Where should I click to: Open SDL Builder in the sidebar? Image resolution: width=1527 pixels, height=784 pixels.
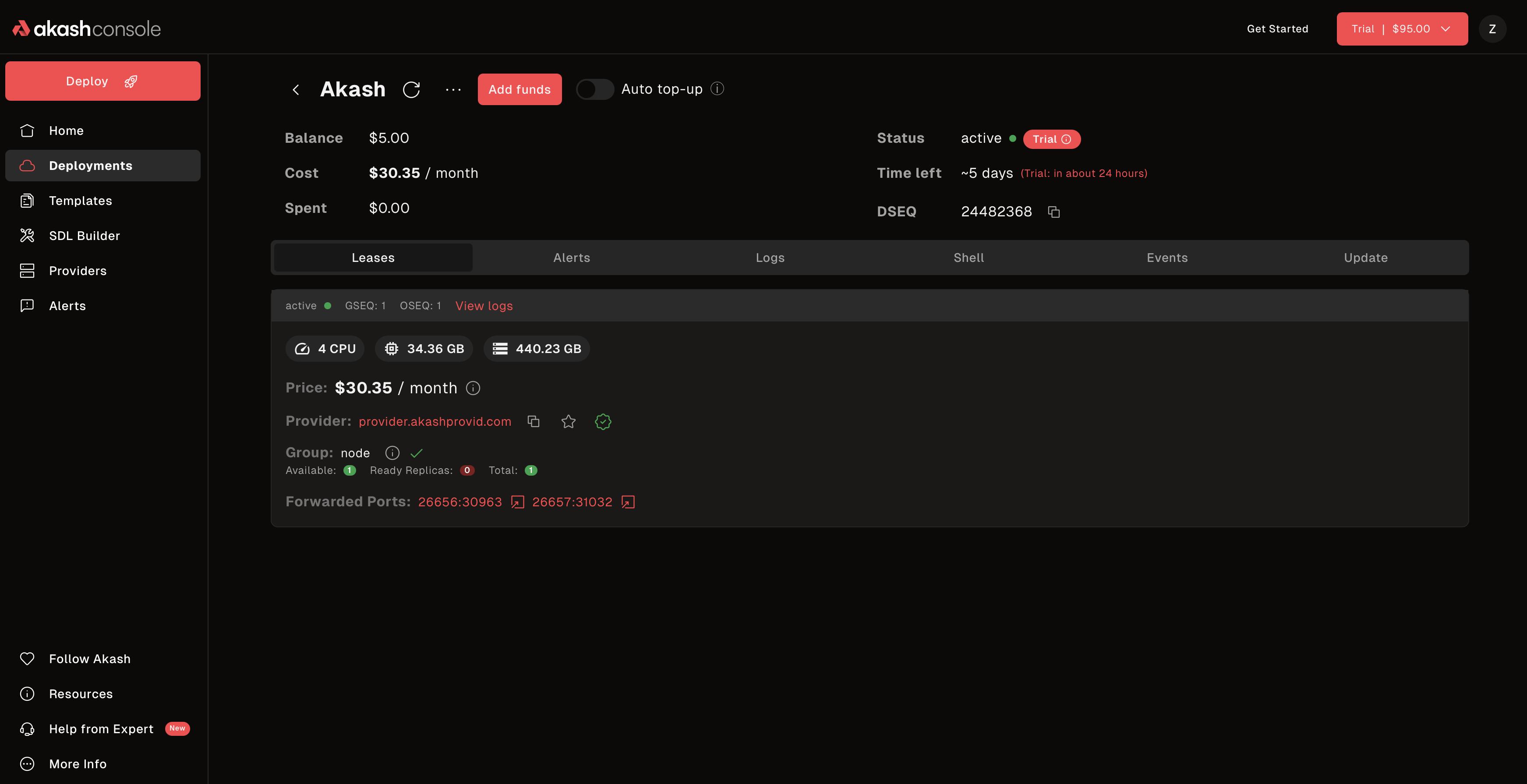(84, 236)
